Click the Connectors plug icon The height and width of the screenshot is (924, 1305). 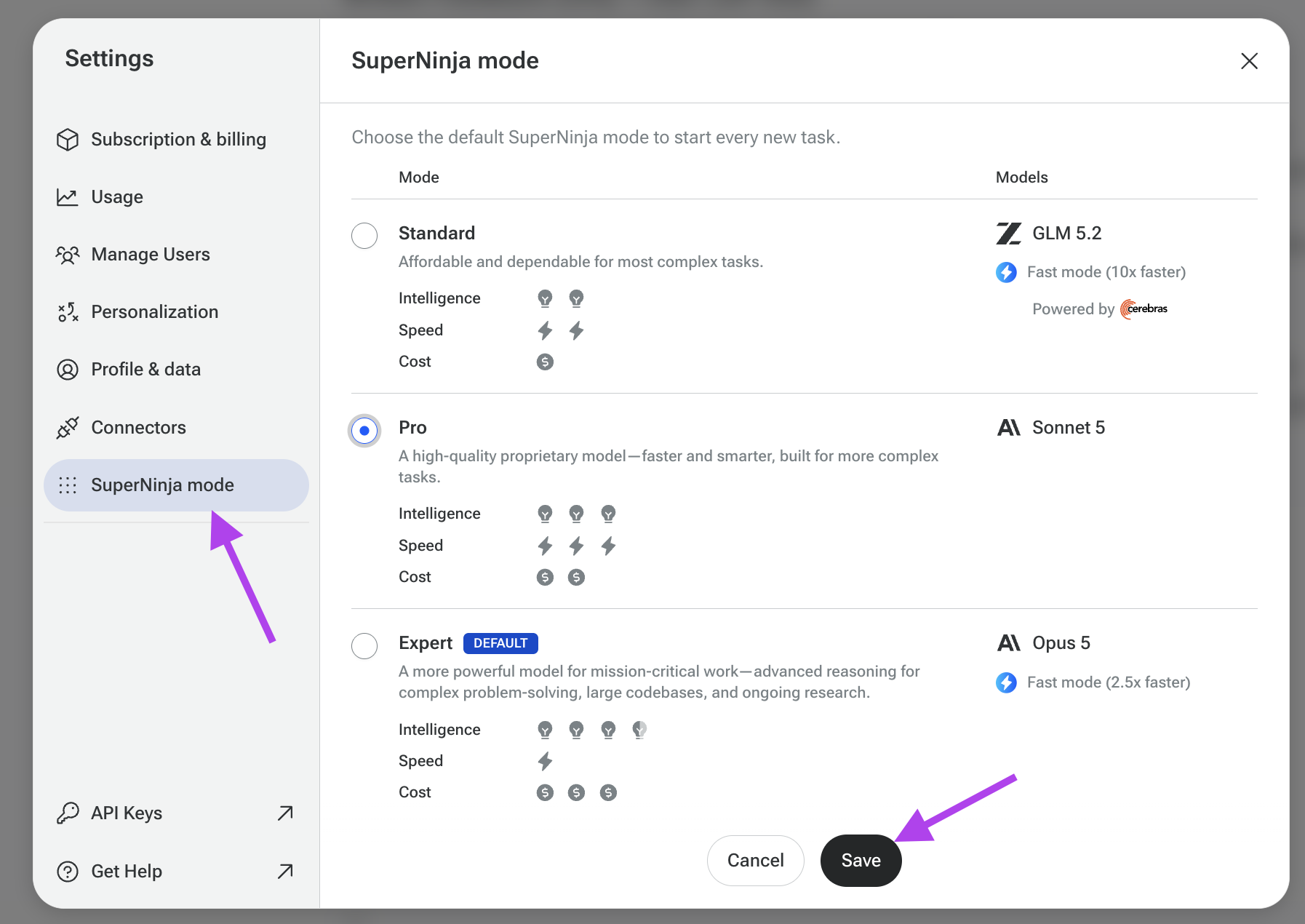[x=68, y=428]
